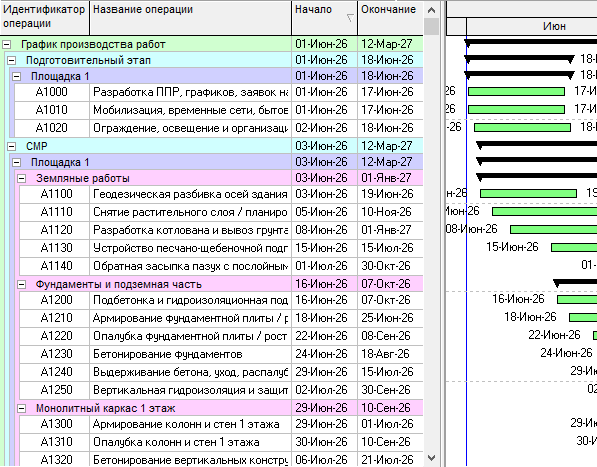The image size is (597, 467).
Task: Select activity row A1240
Action: (x=222, y=372)
